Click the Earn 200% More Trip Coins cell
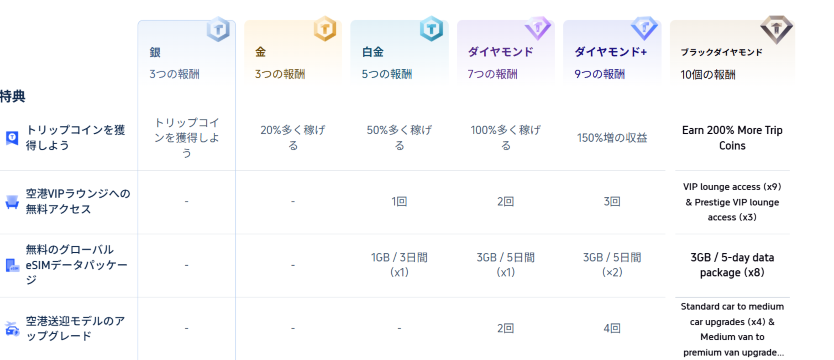Screen dimensions: 834x360 point(732,138)
